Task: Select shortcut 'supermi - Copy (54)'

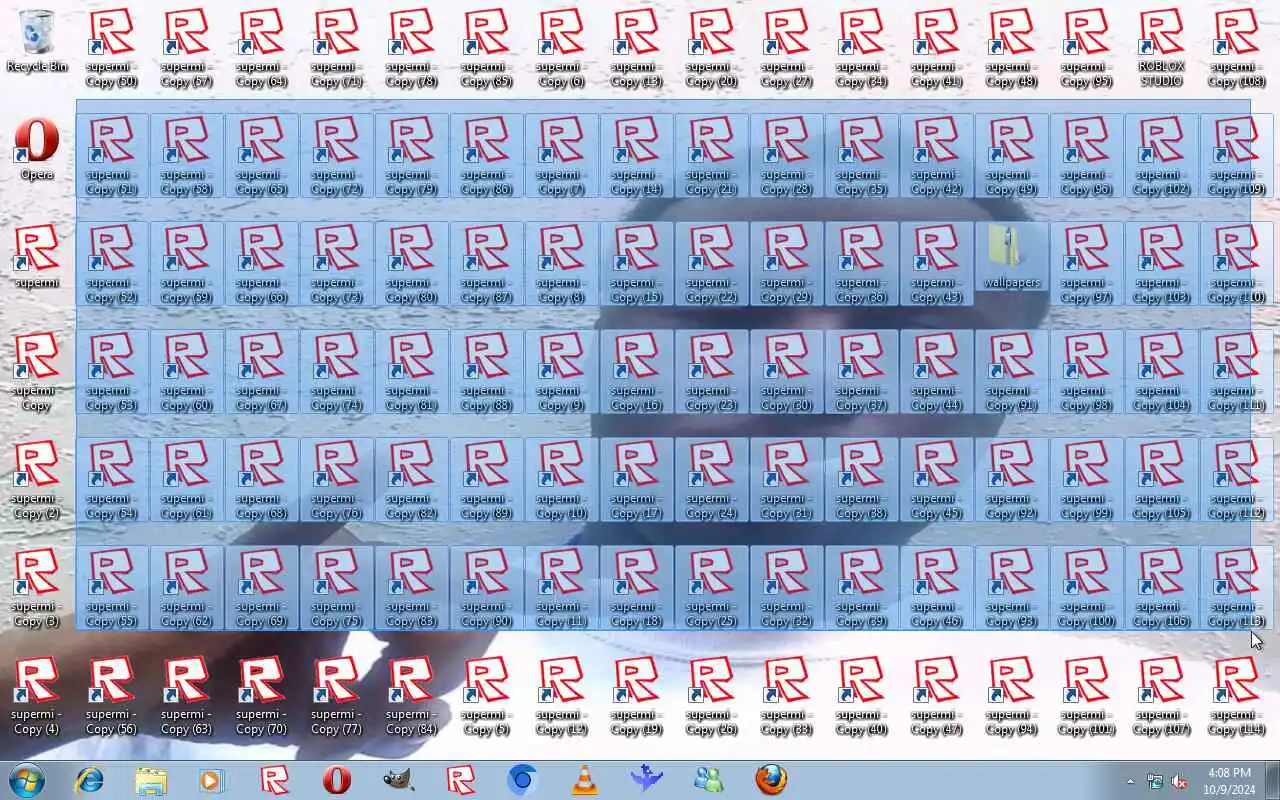Action: point(112,480)
